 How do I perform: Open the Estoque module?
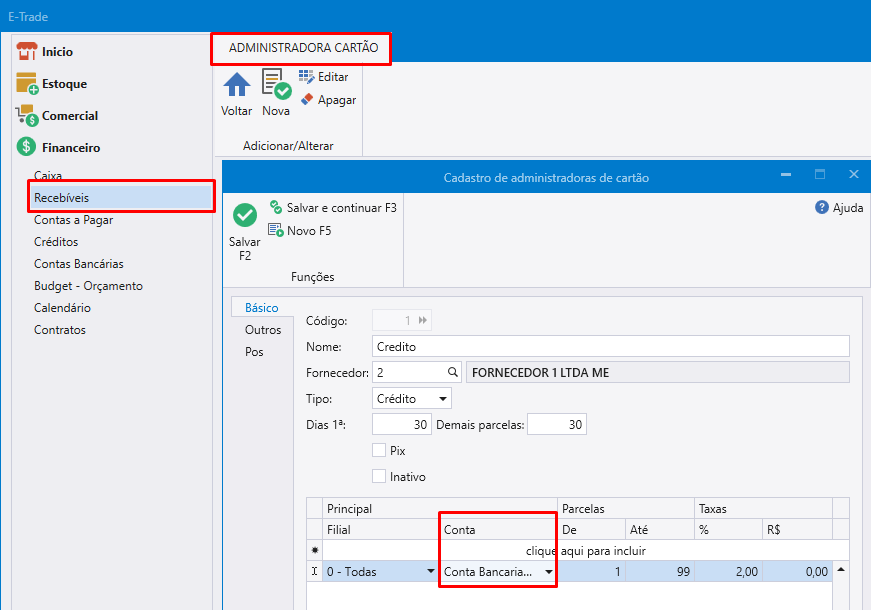(x=64, y=84)
